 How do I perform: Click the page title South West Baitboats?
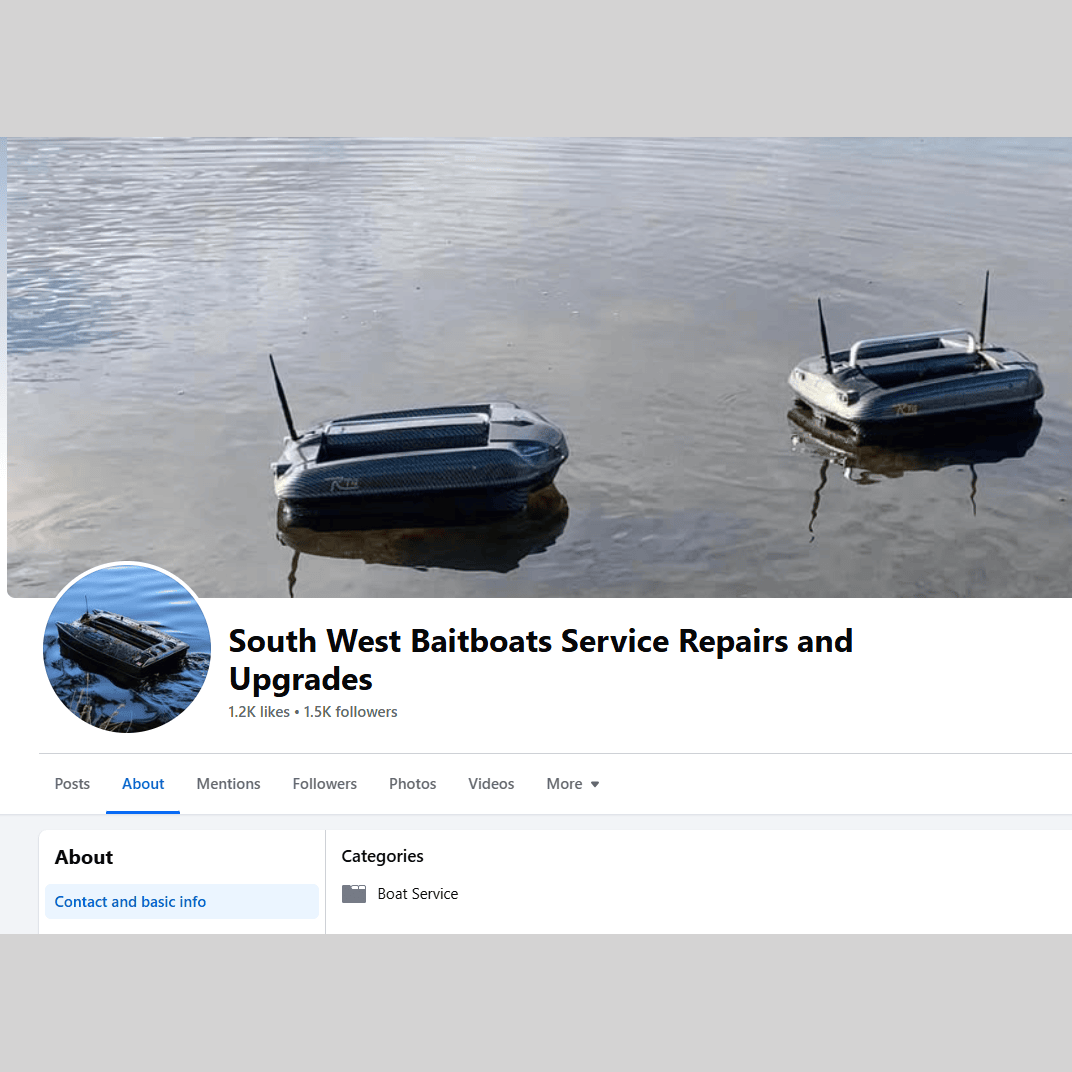[x=540, y=660]
